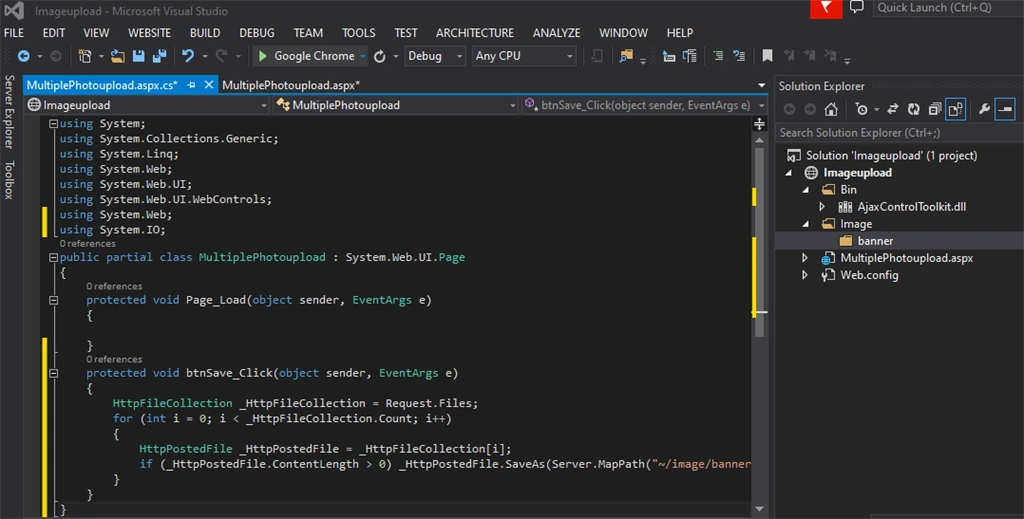Click the Undo arrow icon
This screenshot has width=1024, height=519.
click(188, 56)
